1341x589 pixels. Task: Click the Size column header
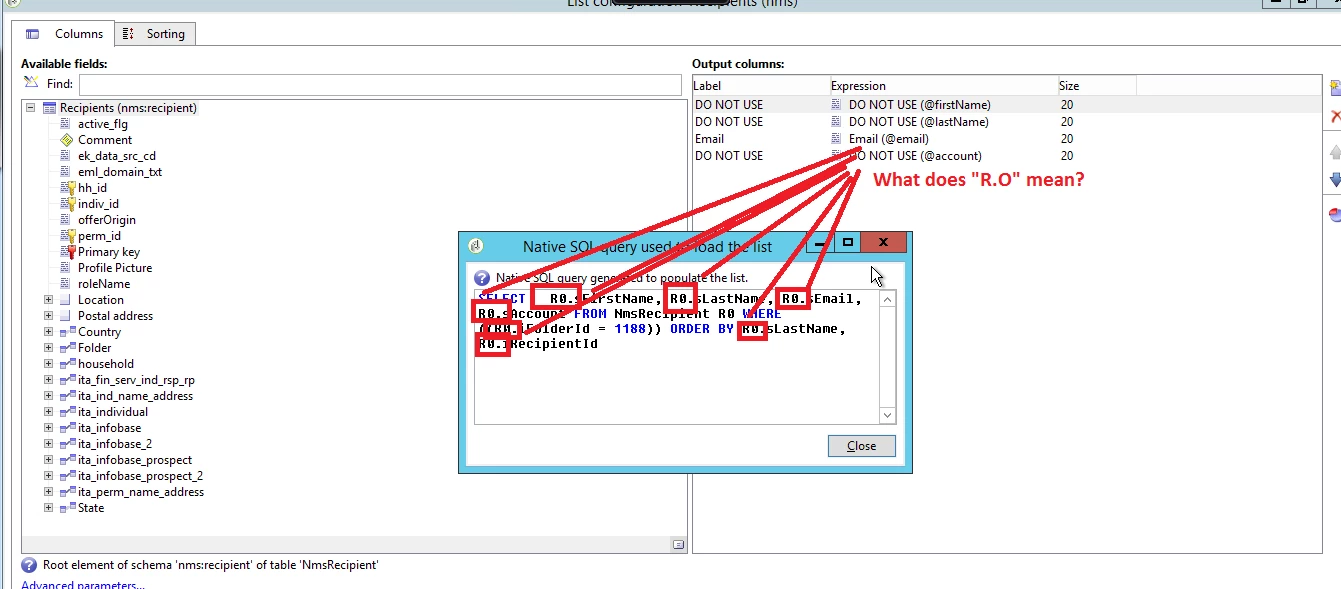click(x=1097, y=86)
